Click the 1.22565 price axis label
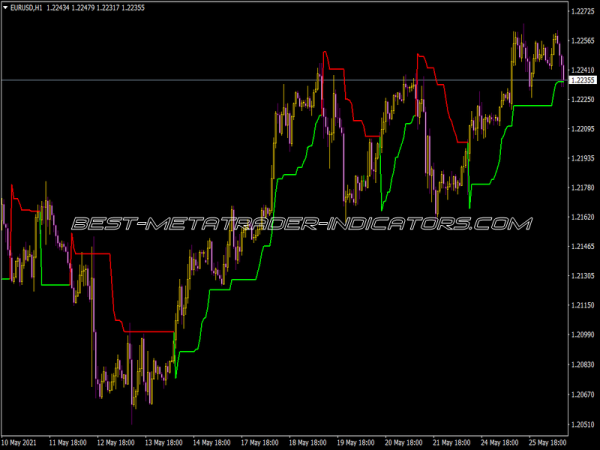600x450 pixels. pyautogui.click(x=581, y=41)
